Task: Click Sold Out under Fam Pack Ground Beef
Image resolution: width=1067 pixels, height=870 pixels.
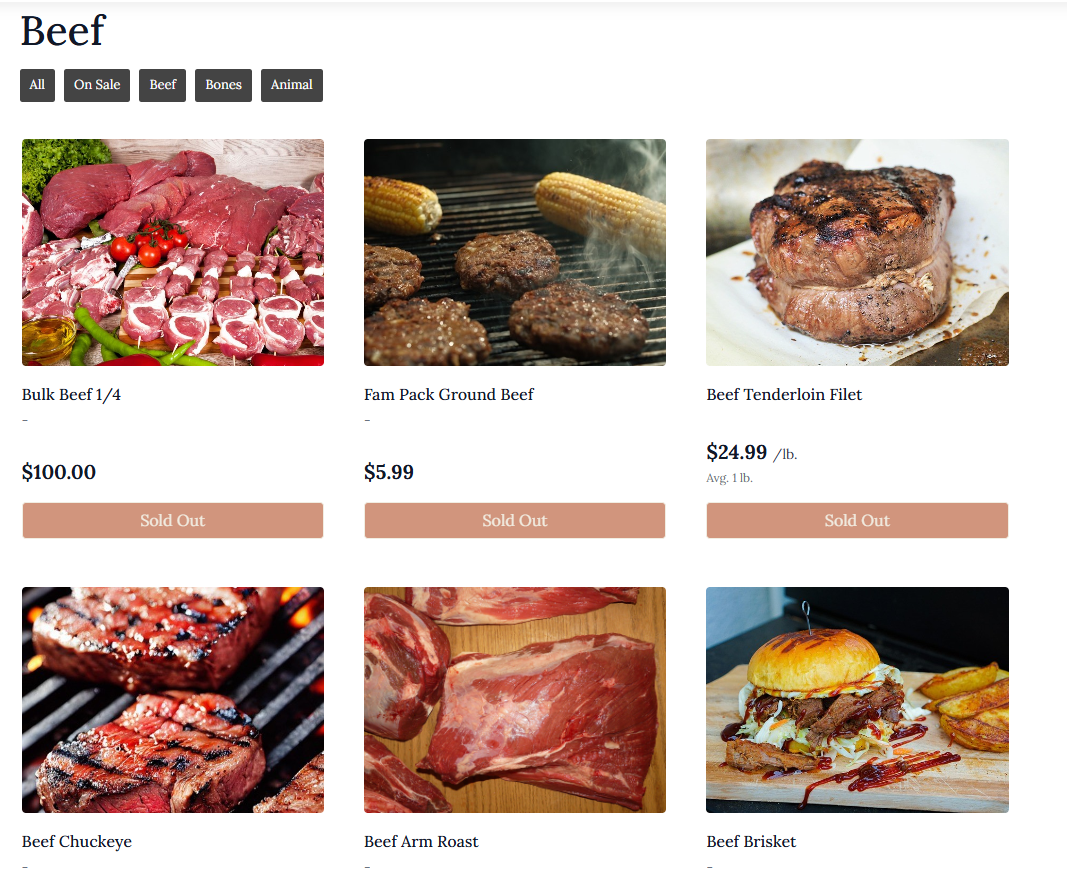Action: pyautogui.click(x=515, y=520)
